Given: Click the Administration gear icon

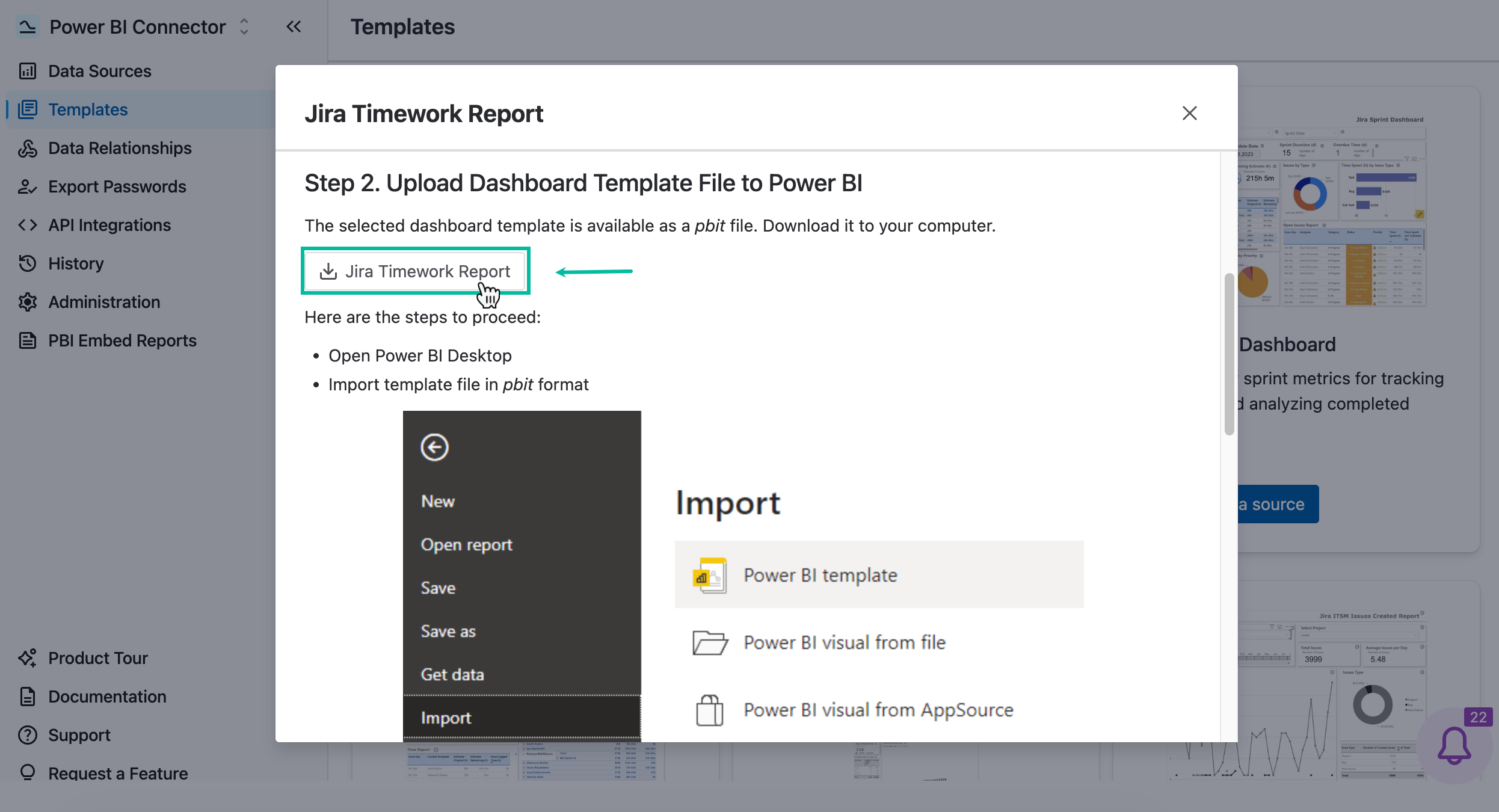Looking at the screenshot, I should point(28,302).
